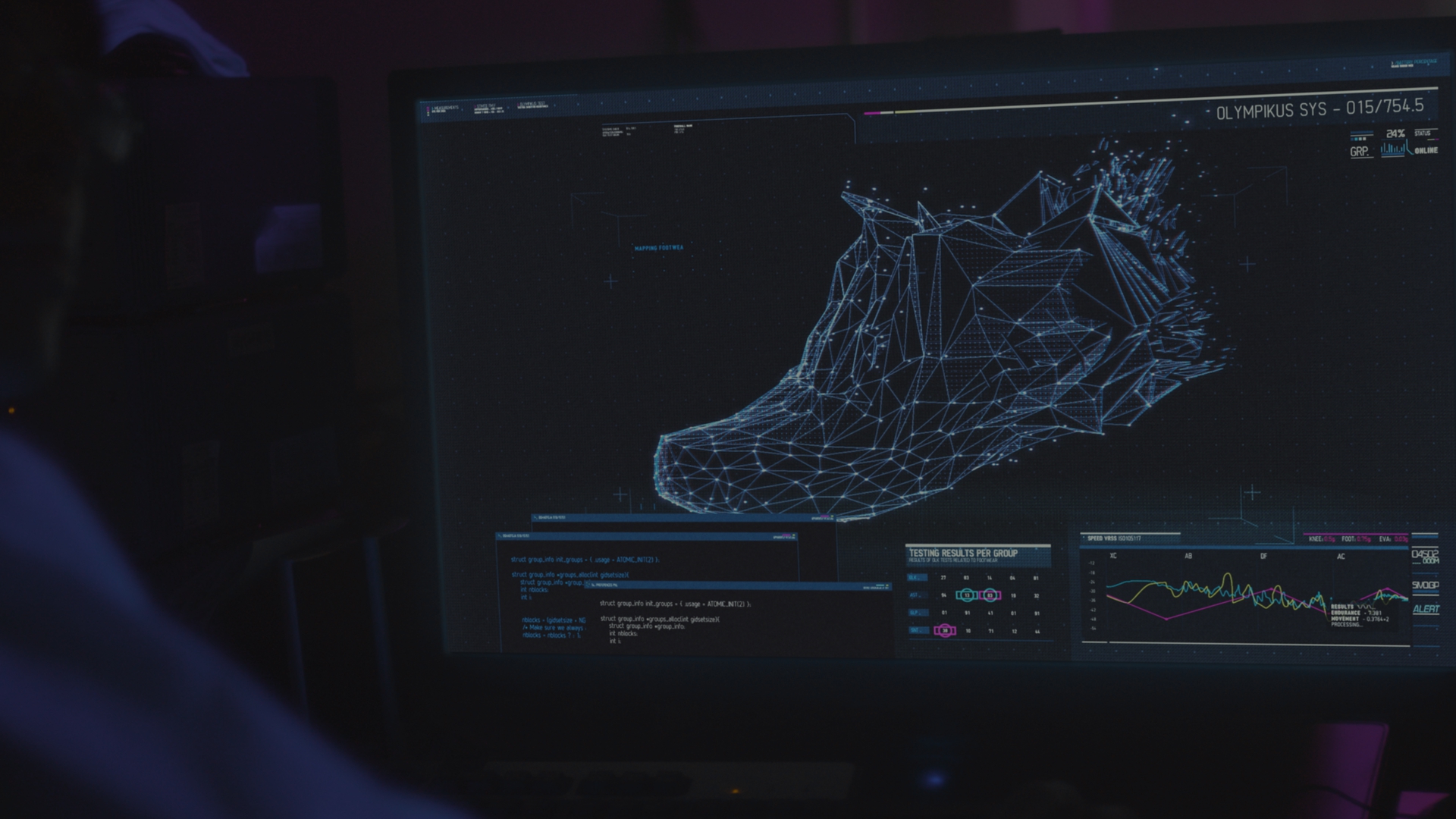Image resolution: width=1456 pixels, height=819 pixels.
Task: Click the Testing Results Per Group header
Action: [x=963, y=554]
